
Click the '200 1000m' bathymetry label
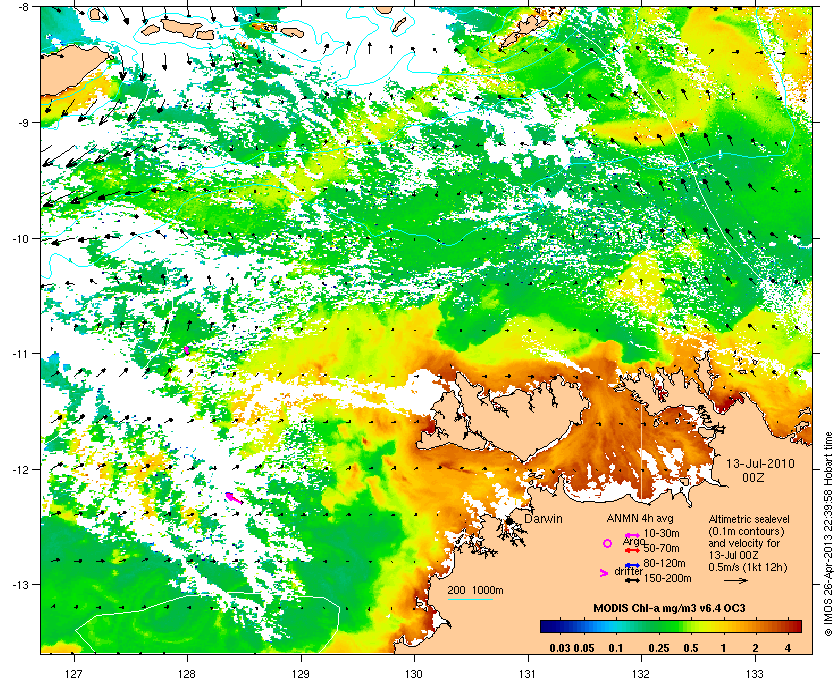coord(475,591)
